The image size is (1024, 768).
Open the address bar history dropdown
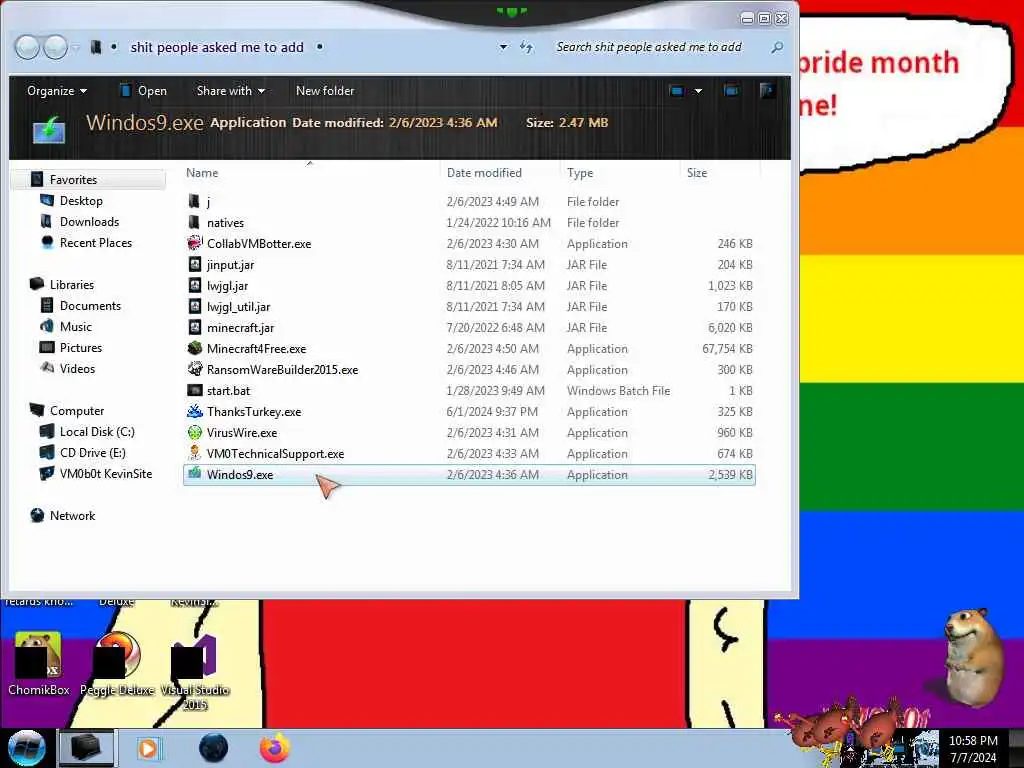(x=503, y=47)
